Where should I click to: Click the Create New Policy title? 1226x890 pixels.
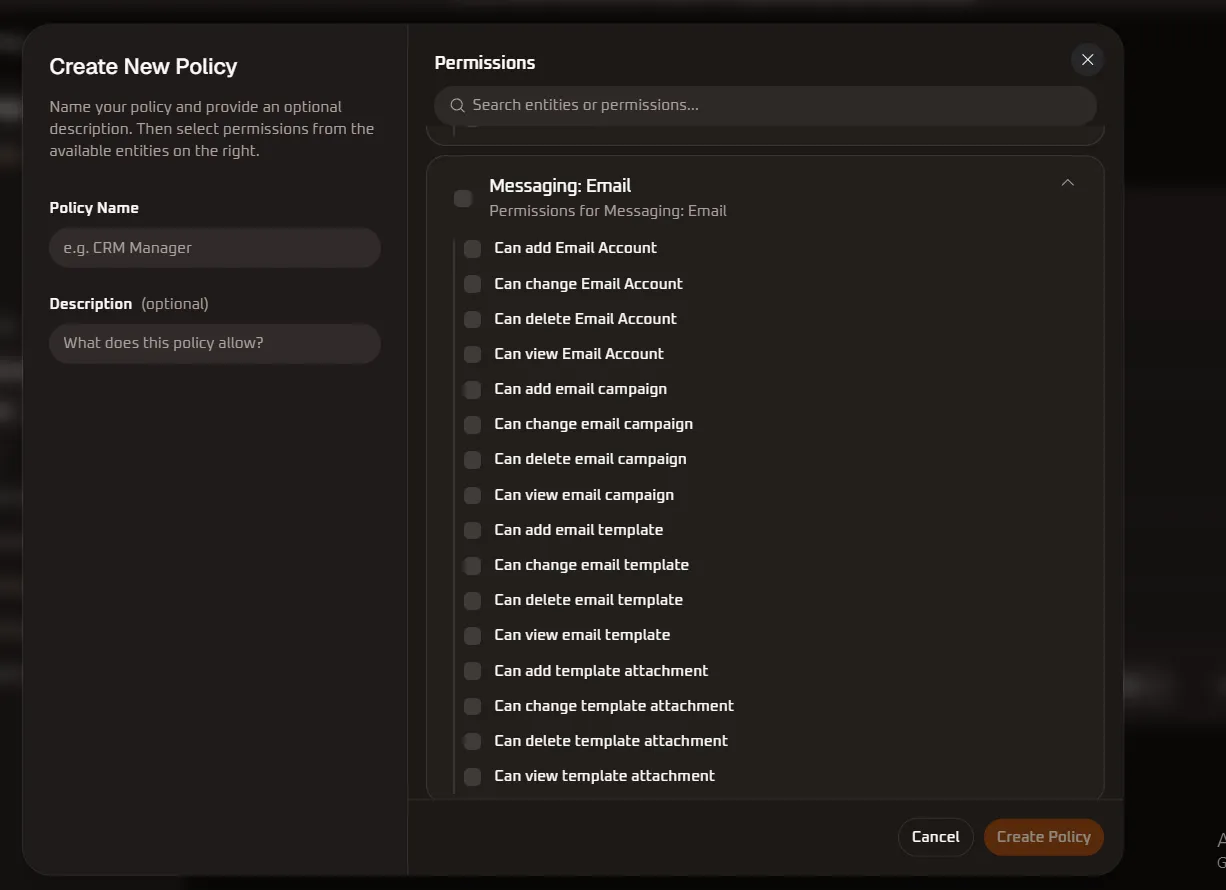(x=143, y=67)
